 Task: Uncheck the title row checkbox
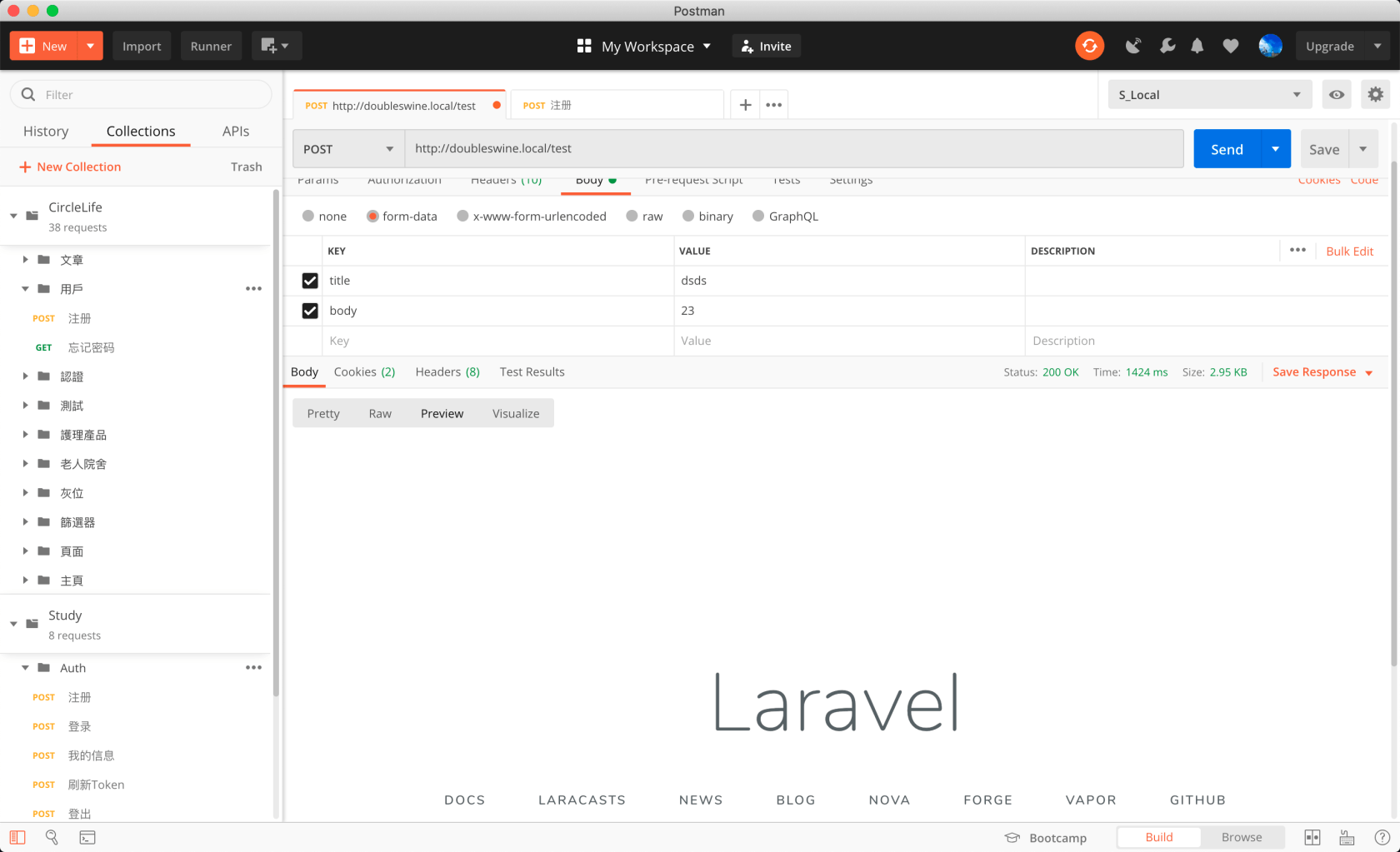310,281
